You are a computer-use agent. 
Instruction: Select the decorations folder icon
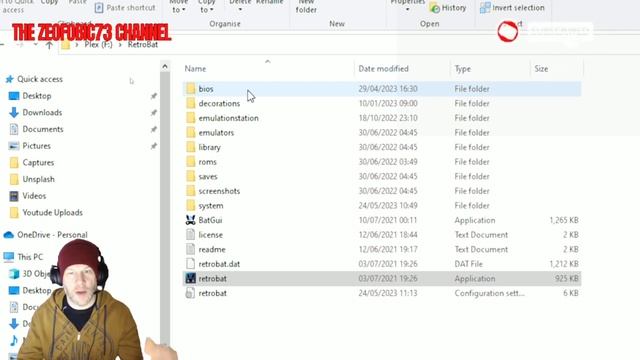(191, 103)
